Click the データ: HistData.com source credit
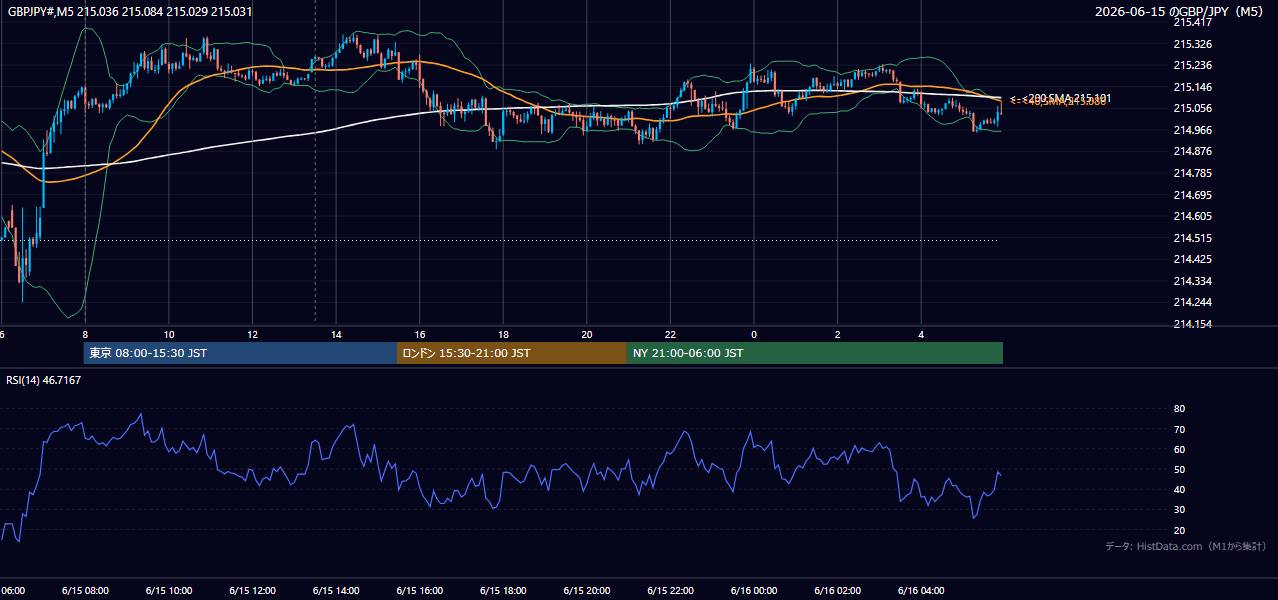 pyautogui.click(x=1186, y=546)
